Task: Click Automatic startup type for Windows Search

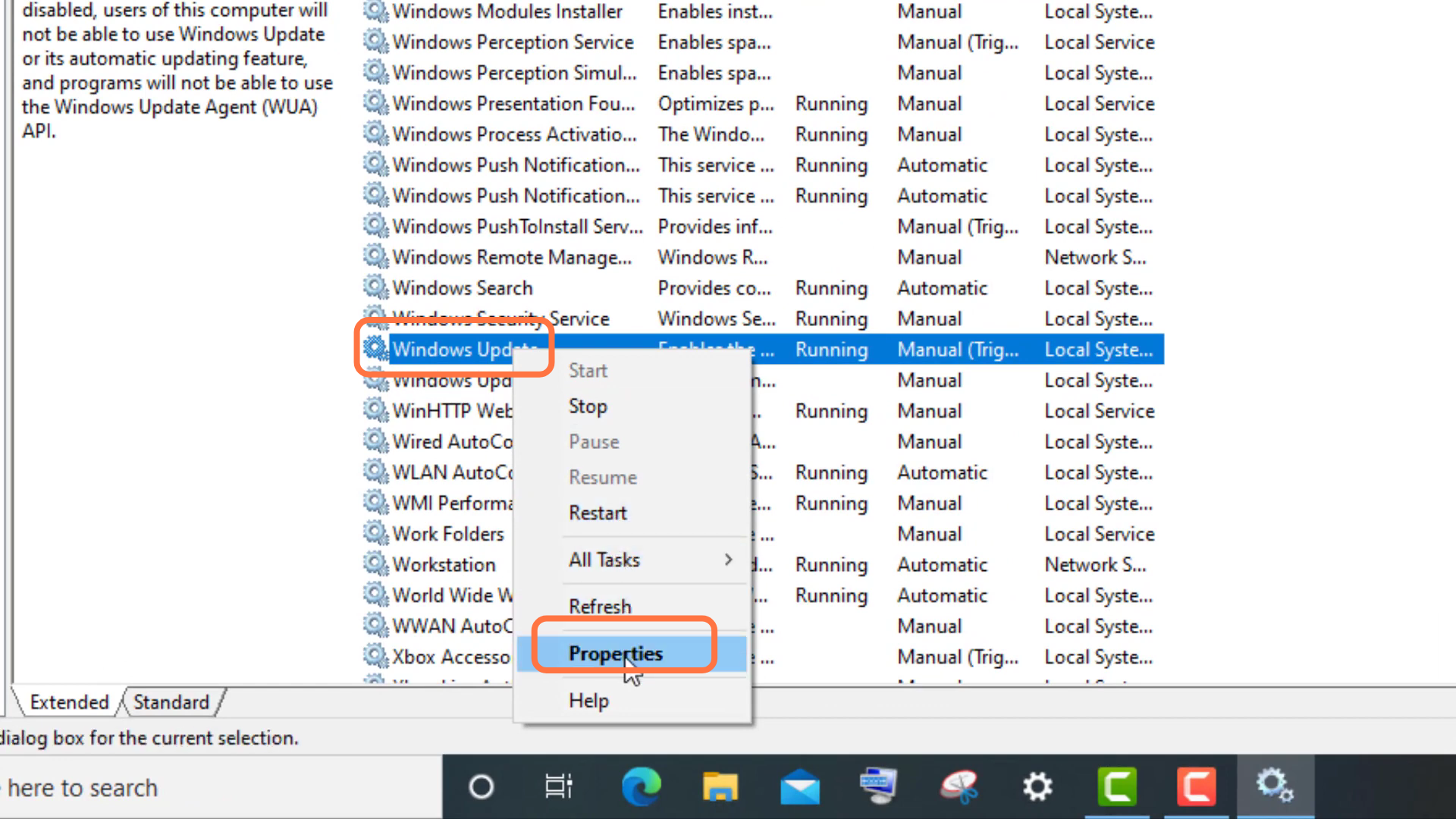Action: [943, 288]
